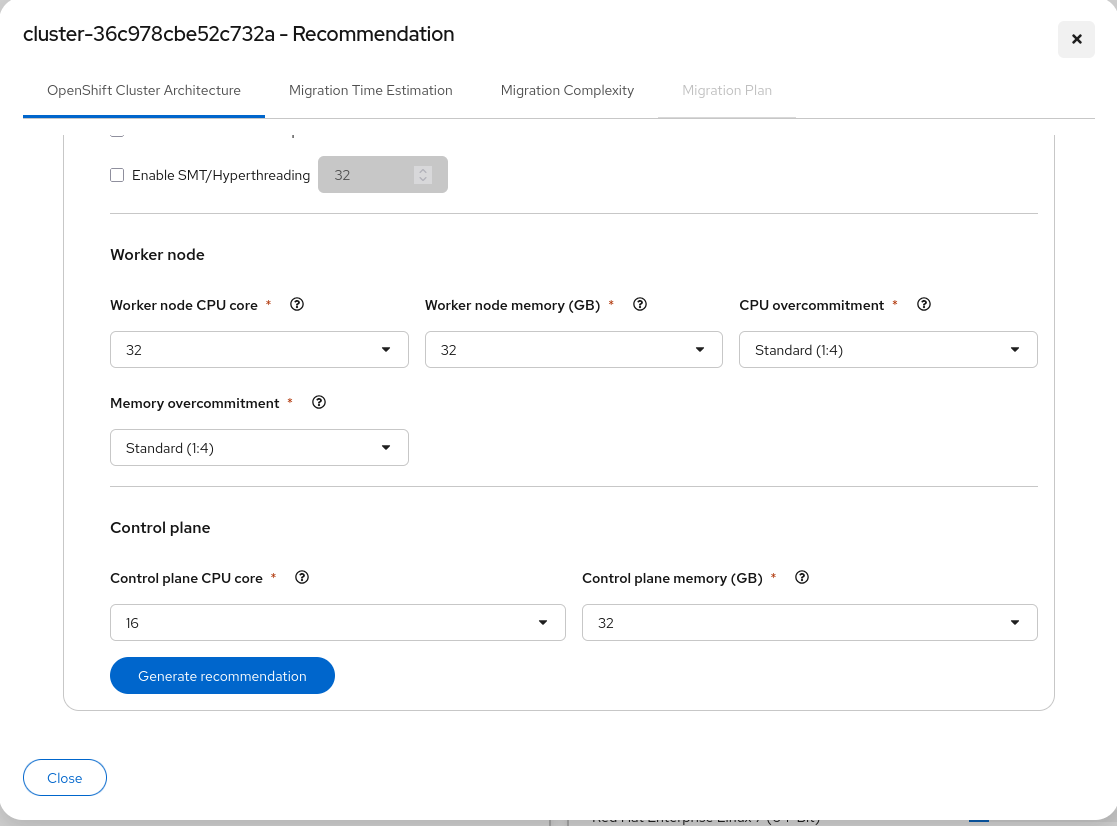Image resolution: width=1117 pixels, height=826 pixels.
Task: Open Control plane CPU core help icon
Action: click(x=302, y=577)
